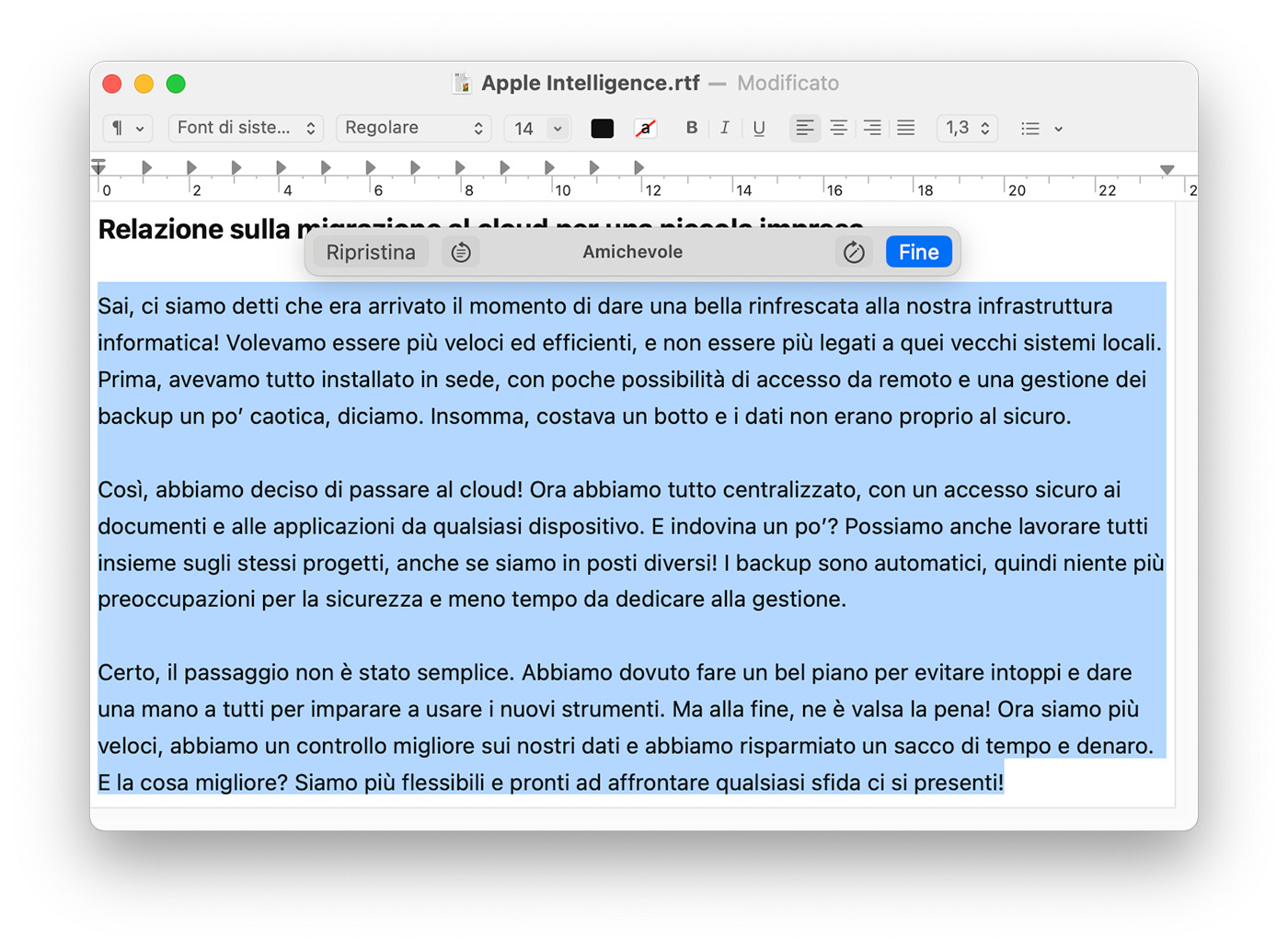Justify the text alignment
Image resolution: width=1288 pixels, height=949 pixels.
906,128
